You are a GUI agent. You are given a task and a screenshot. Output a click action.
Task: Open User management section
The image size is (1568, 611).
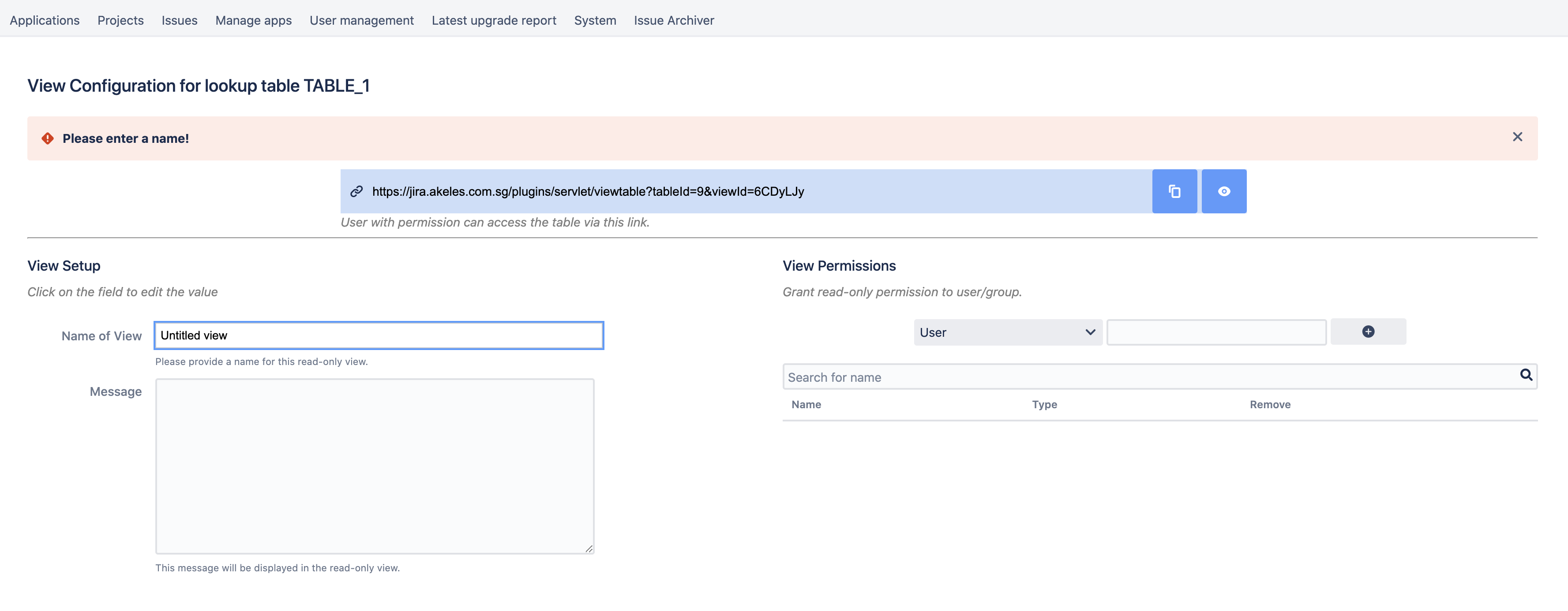point(362,21)
